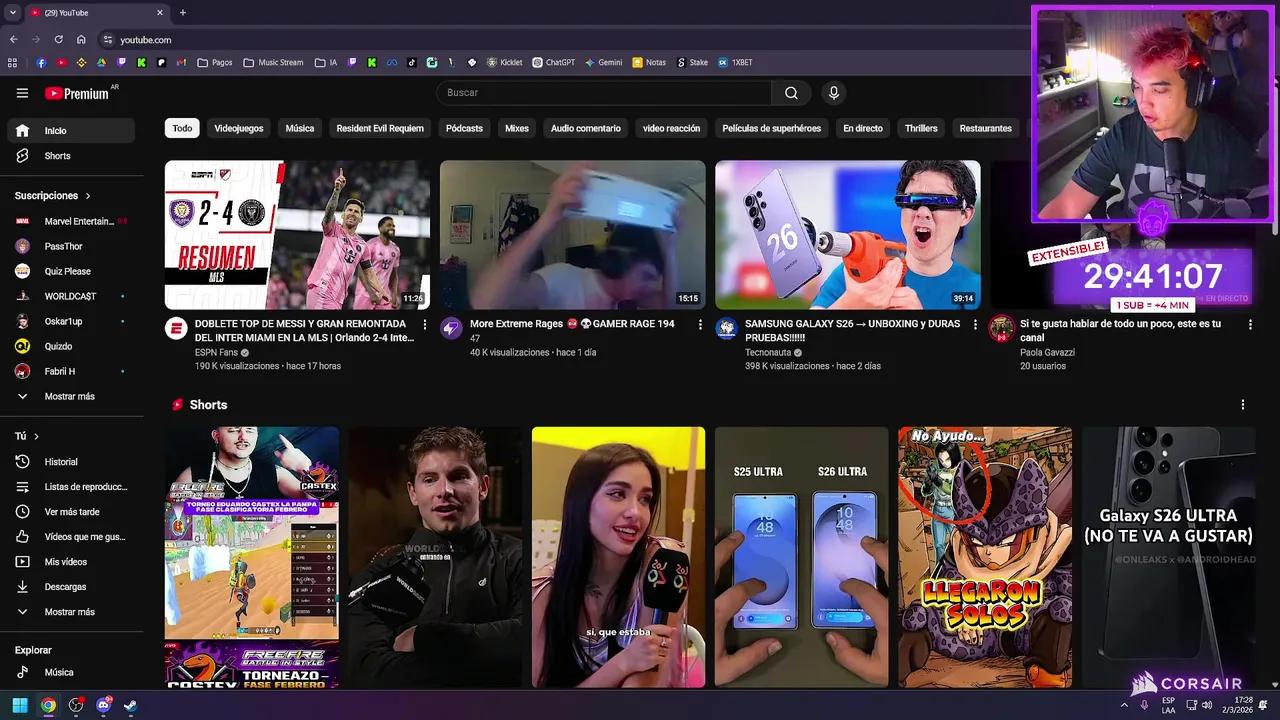Open the Pagos bookmark folder
The image size is (1280, 720).
[x=215, y=62]
